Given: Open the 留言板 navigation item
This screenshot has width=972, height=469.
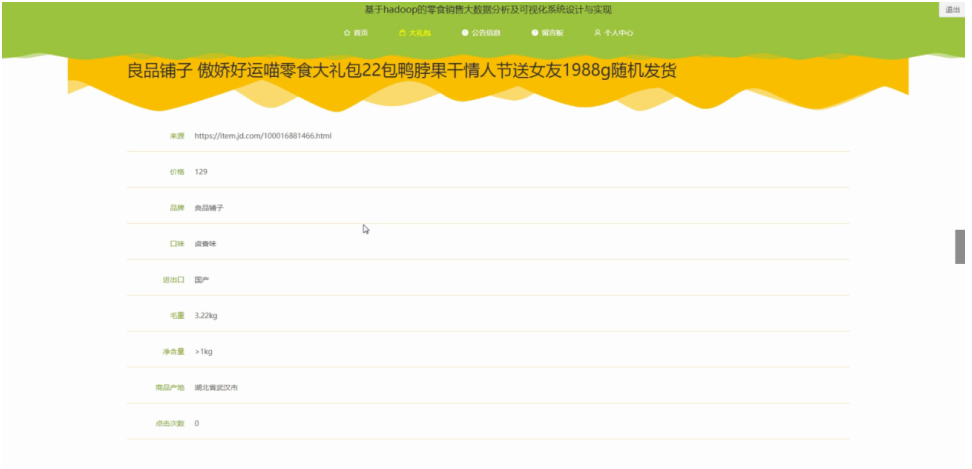Looking at the screenshot, I should pos(547,33).
